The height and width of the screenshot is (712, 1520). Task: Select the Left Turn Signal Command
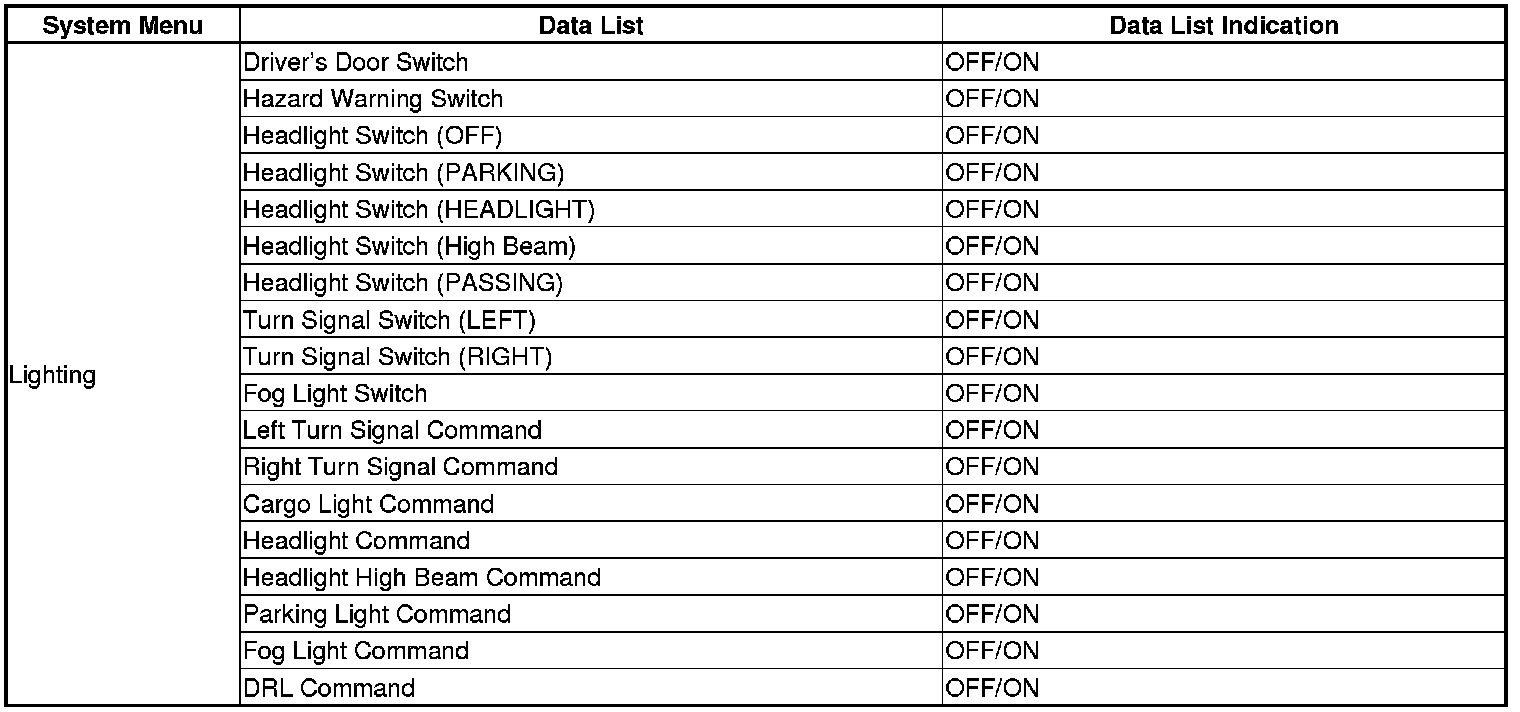392,430
